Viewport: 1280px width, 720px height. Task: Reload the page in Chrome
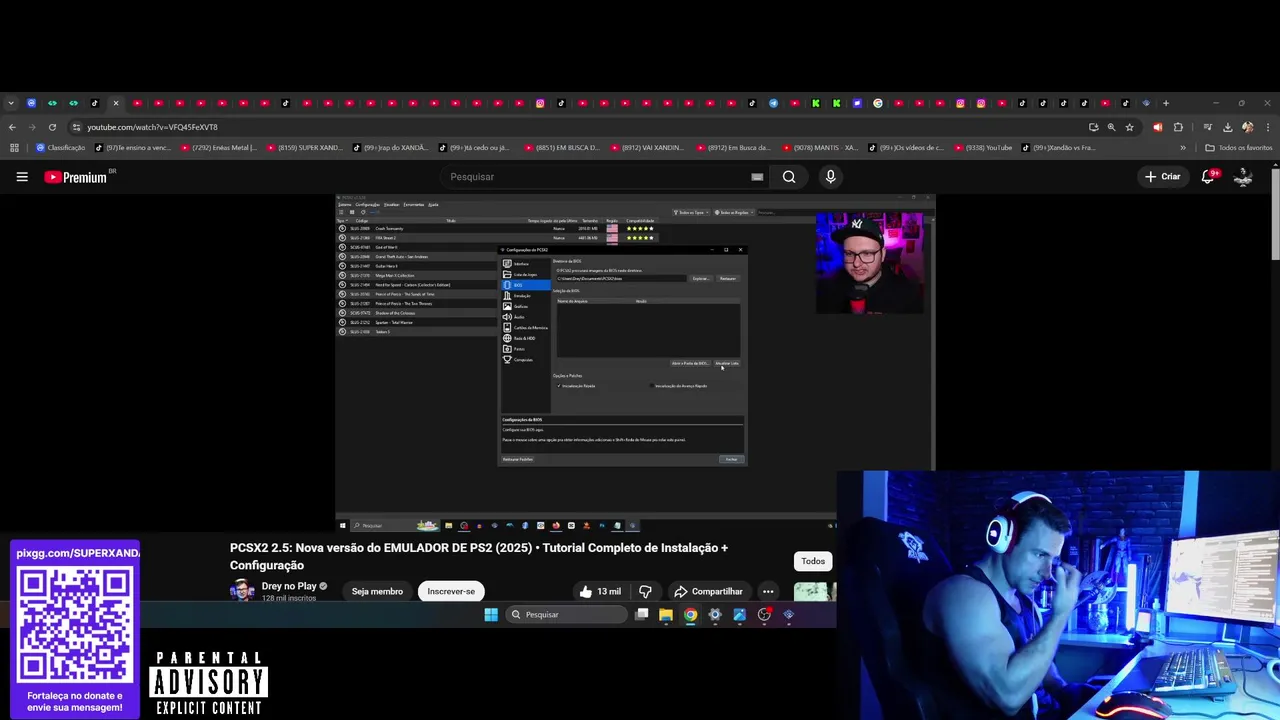click(x=52, y=127)
